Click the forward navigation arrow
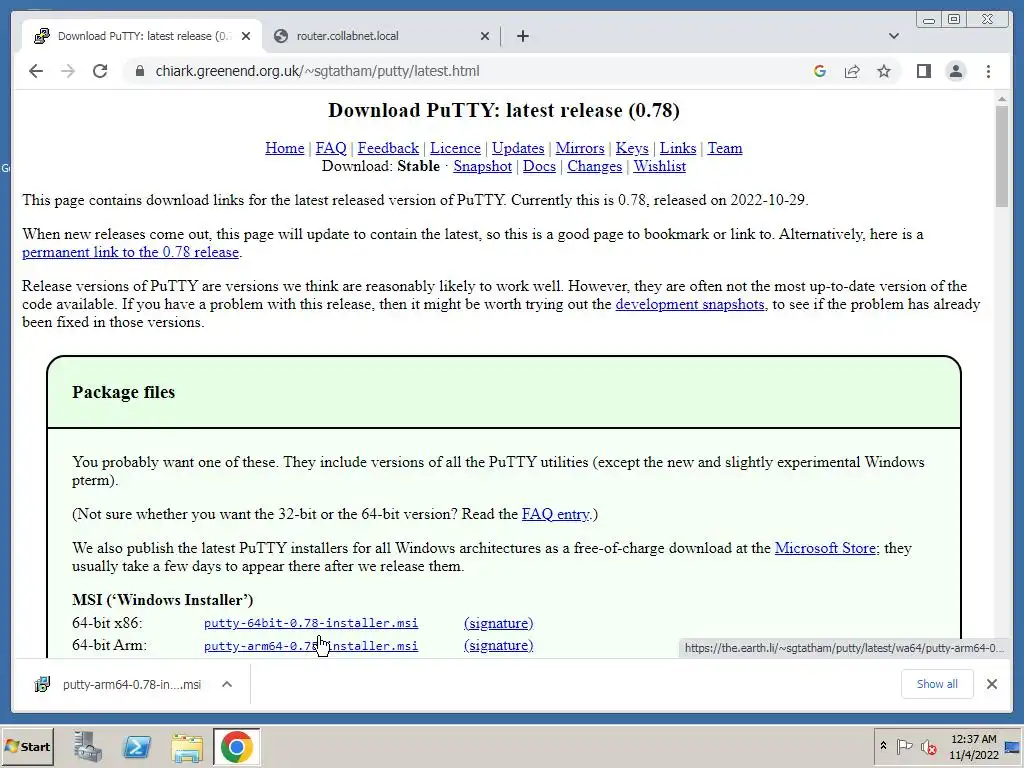 coord(68,71)
